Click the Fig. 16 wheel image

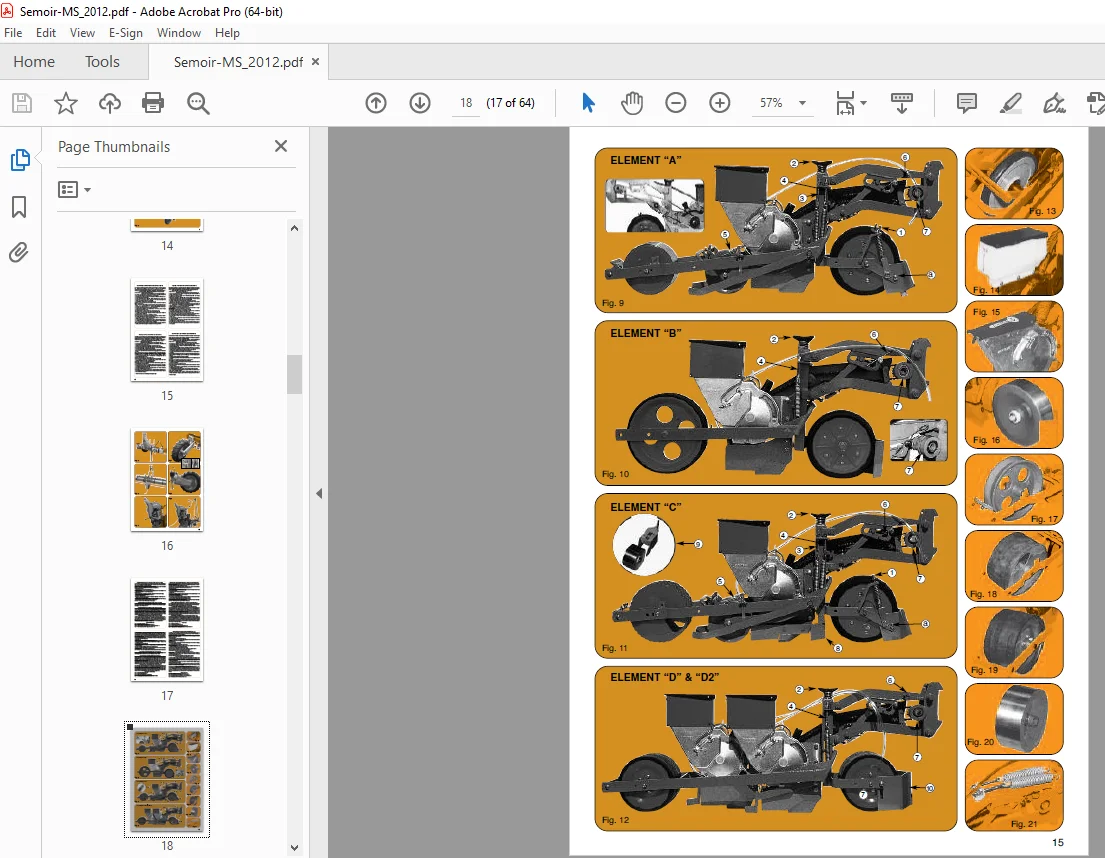(x=1014, y=413)
